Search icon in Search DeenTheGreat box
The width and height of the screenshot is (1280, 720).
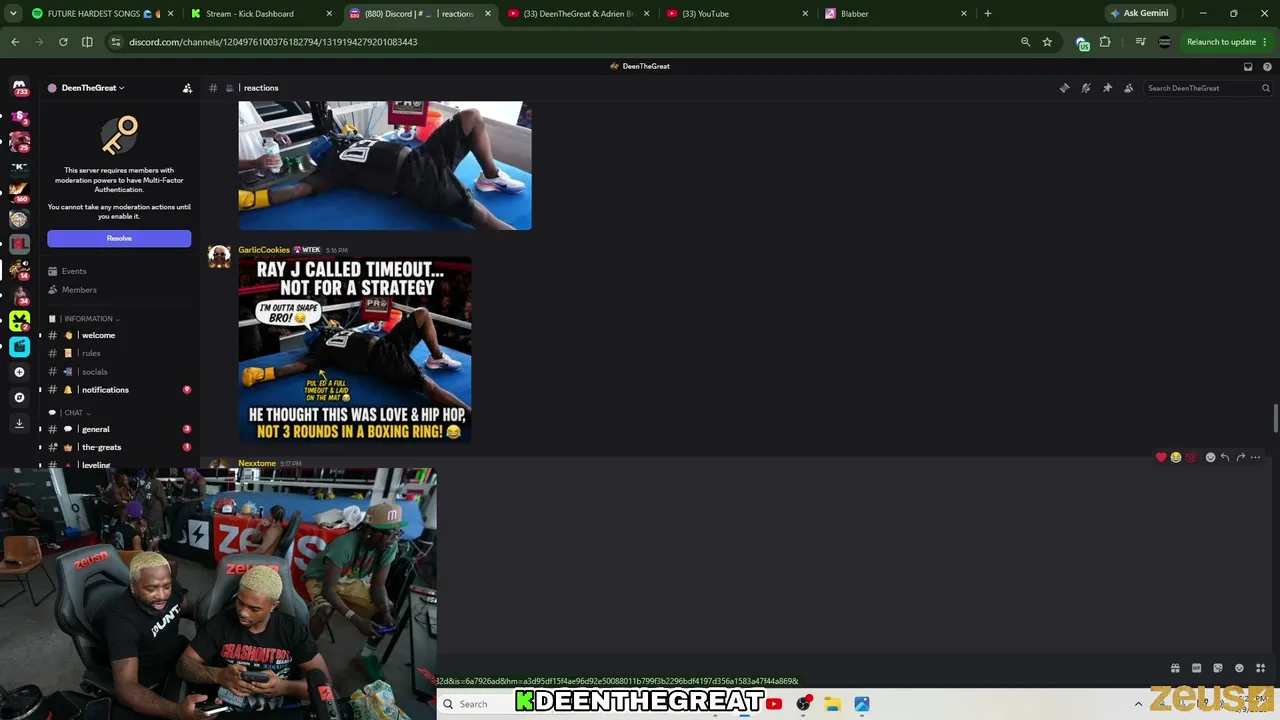[1265, 88]
